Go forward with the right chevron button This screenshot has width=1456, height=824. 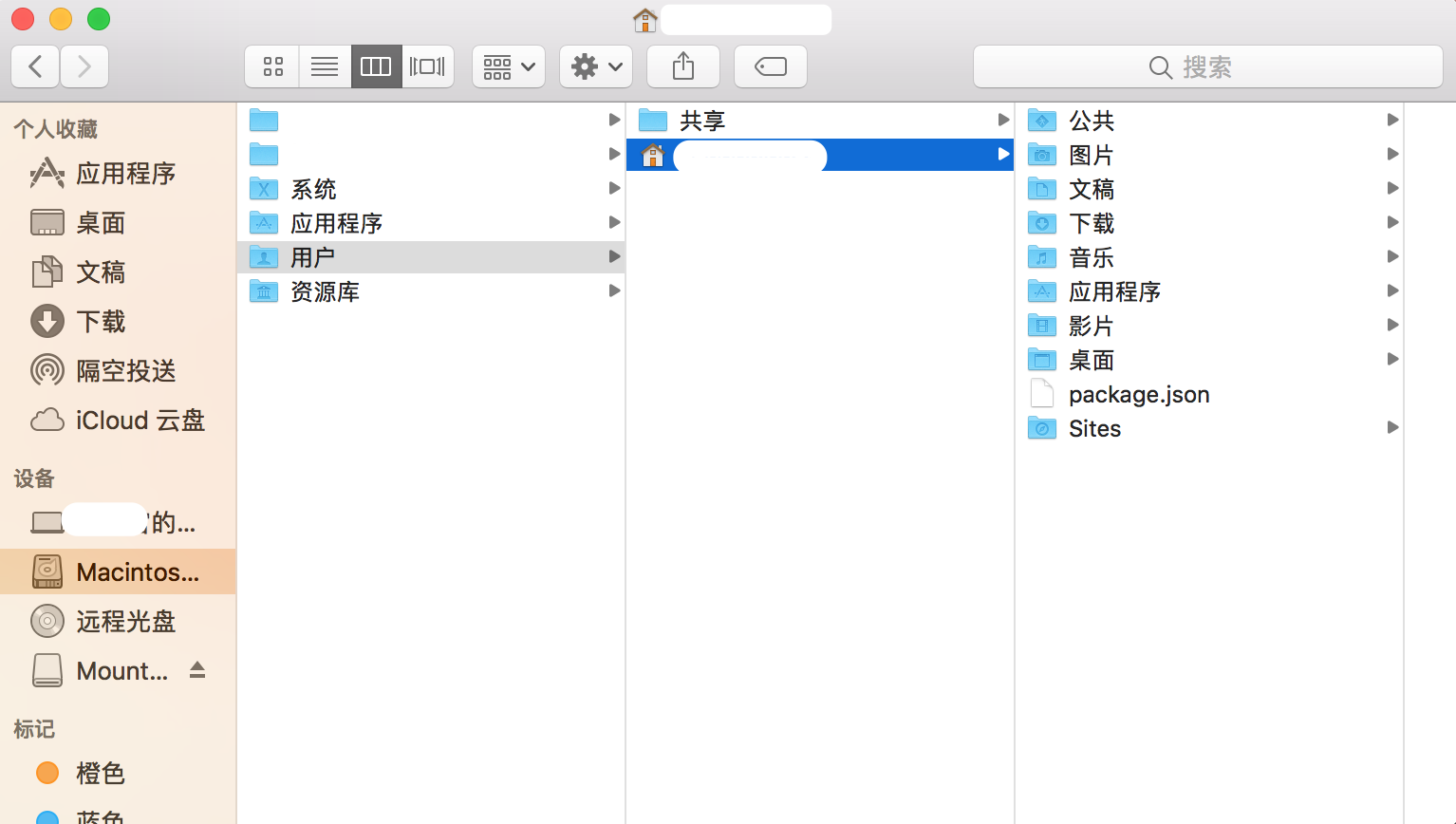pyautogui.click(x=84, y=66)
